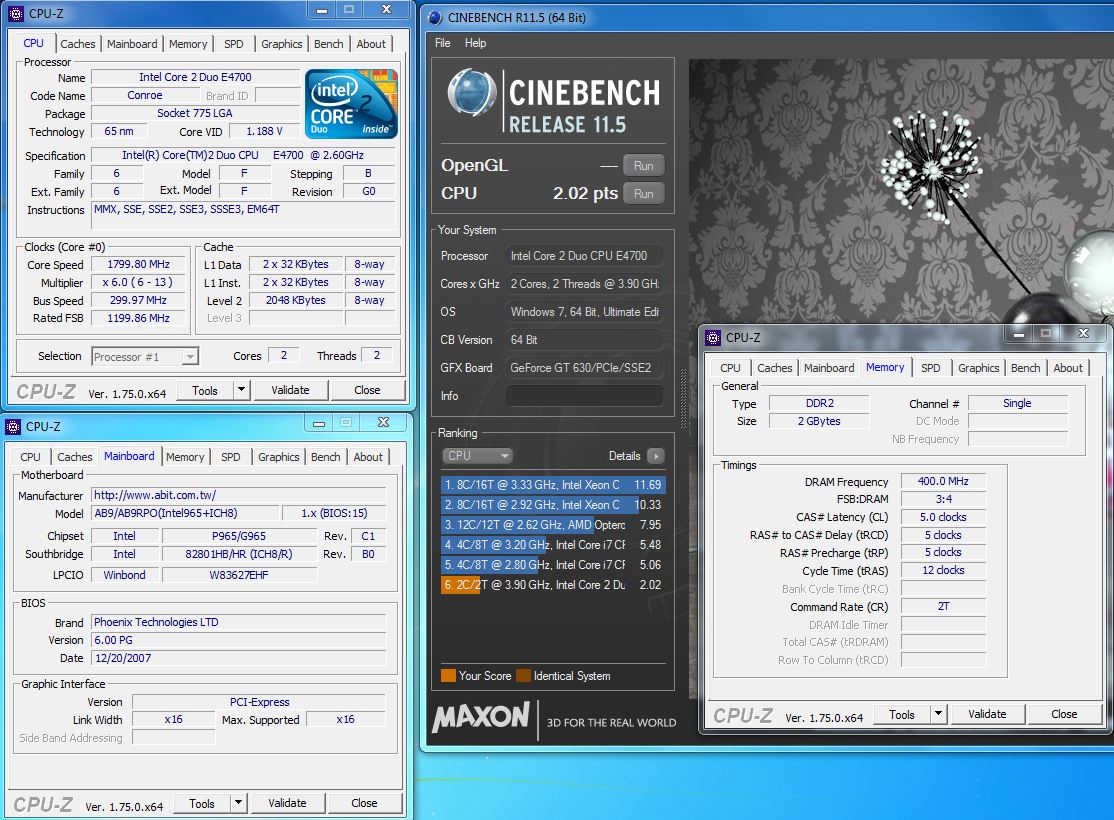
Task: Open Mainboard tab in the CPU-Z processor window
Action: [x=132, y=44]
